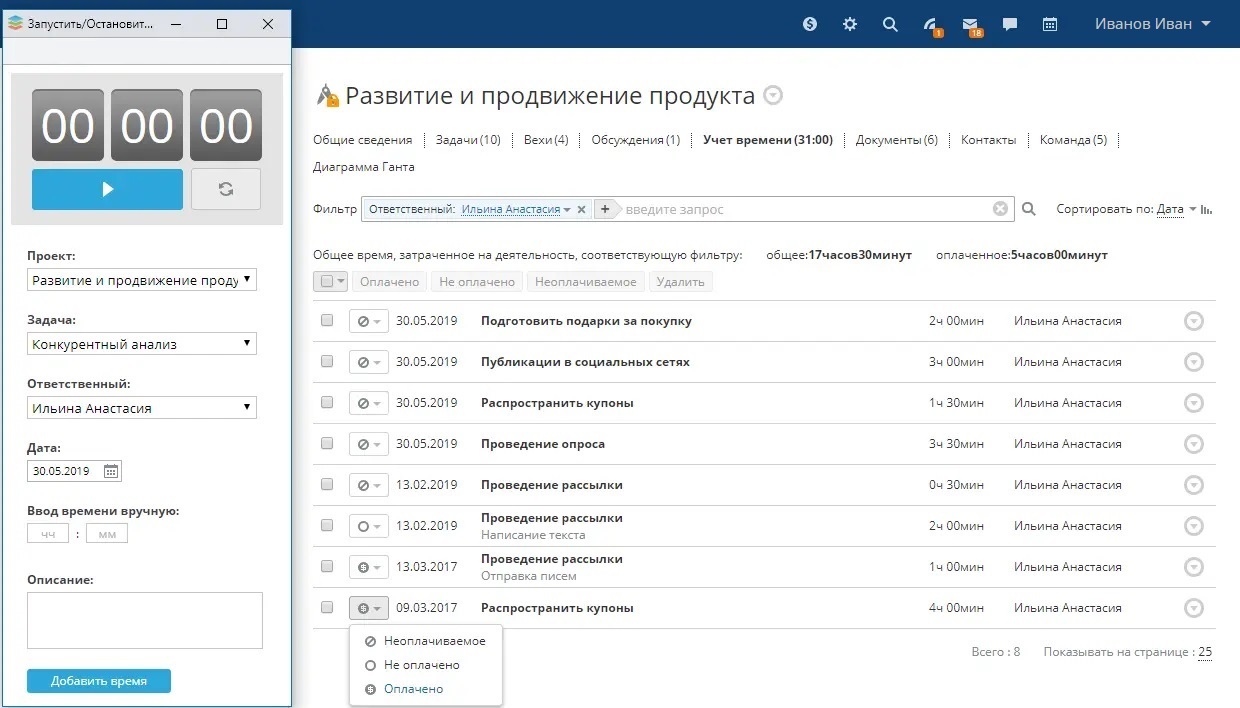Screen dimensions: 1240x708
Task: Expand the 'Иванов Иван' user menu
Action: coord(1151,24)
